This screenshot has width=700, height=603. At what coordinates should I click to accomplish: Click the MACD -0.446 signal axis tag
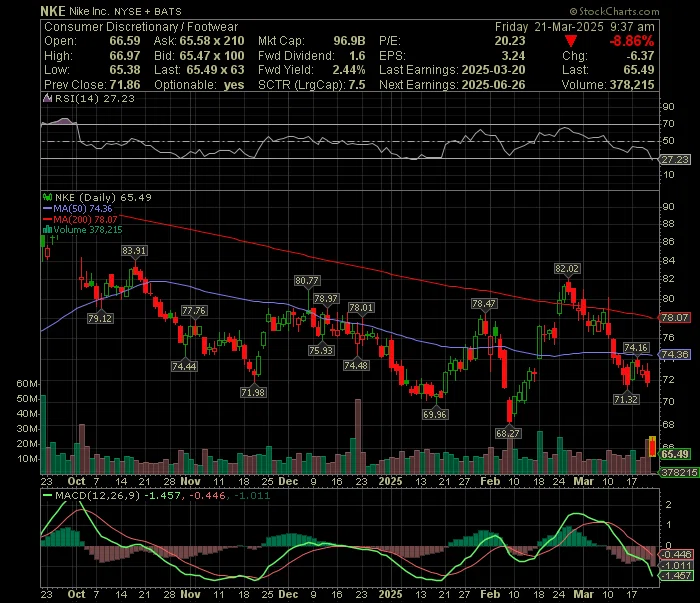coord(676,554)
